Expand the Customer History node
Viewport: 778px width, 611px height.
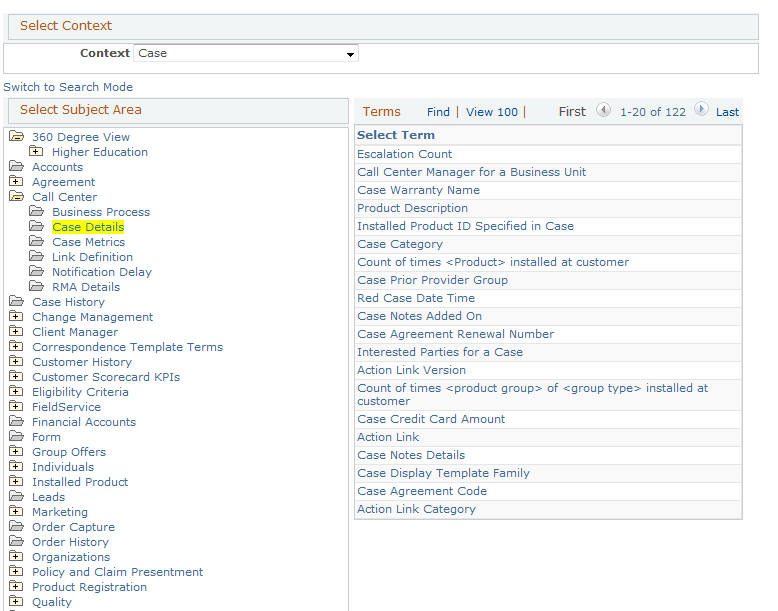16,361
